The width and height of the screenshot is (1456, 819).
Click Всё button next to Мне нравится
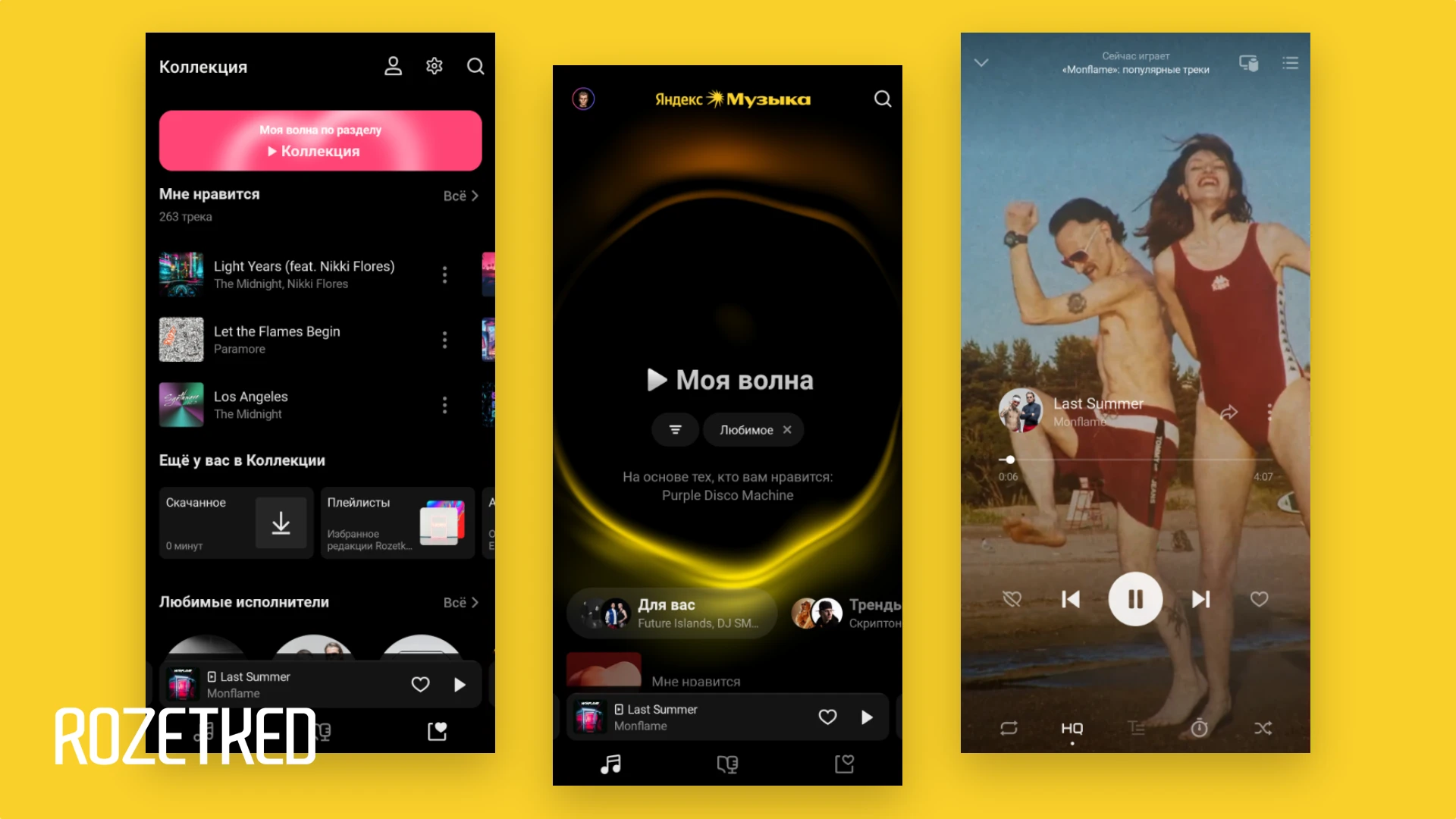coord(457,195)
